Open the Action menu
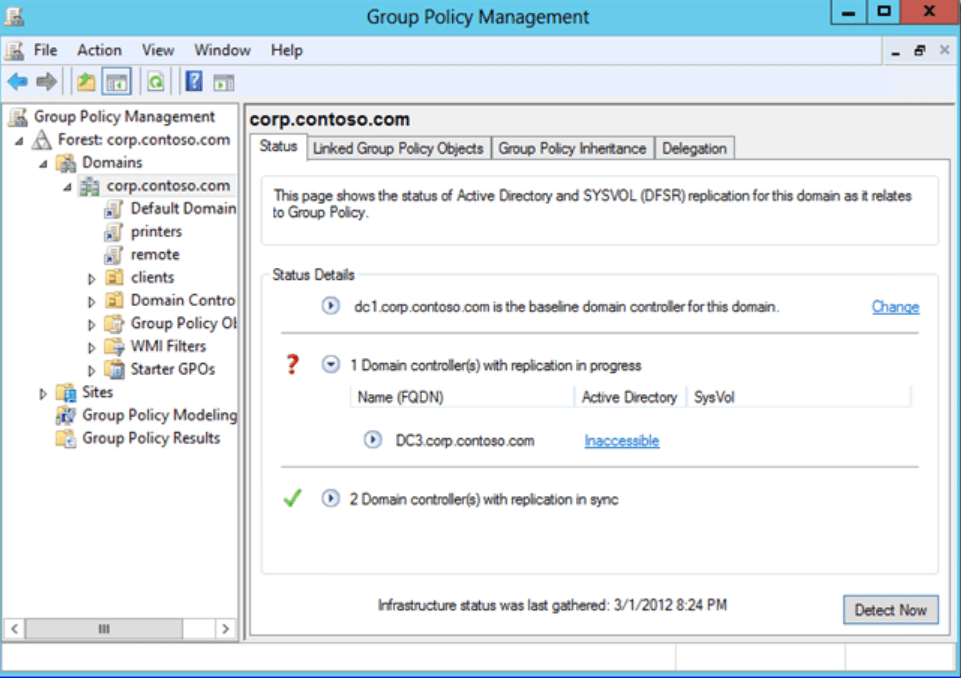 (99, 50)
